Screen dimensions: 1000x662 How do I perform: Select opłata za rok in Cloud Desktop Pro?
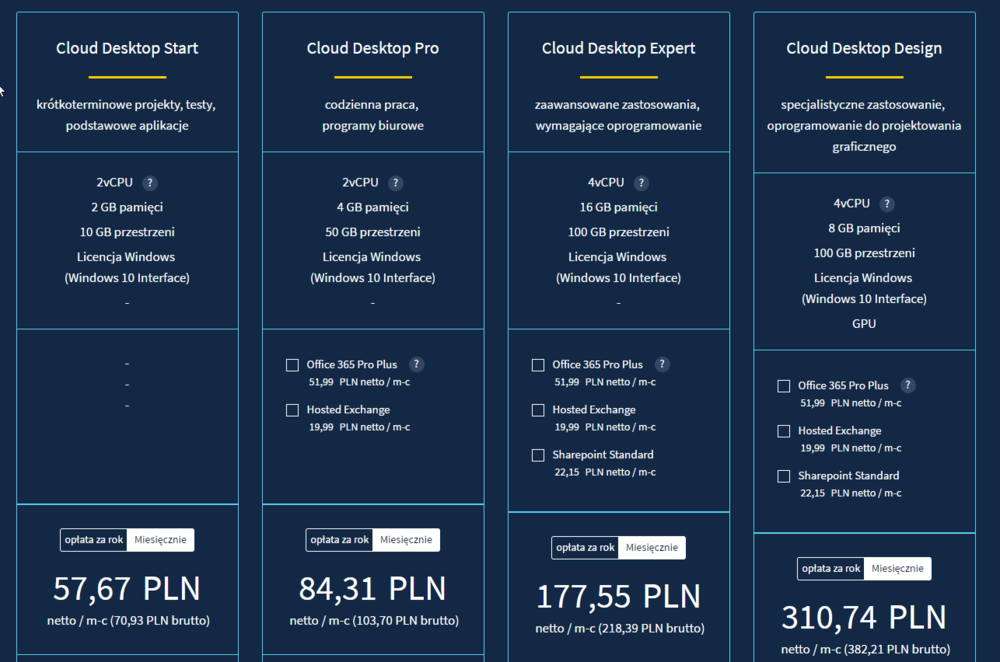pos(339,540)
